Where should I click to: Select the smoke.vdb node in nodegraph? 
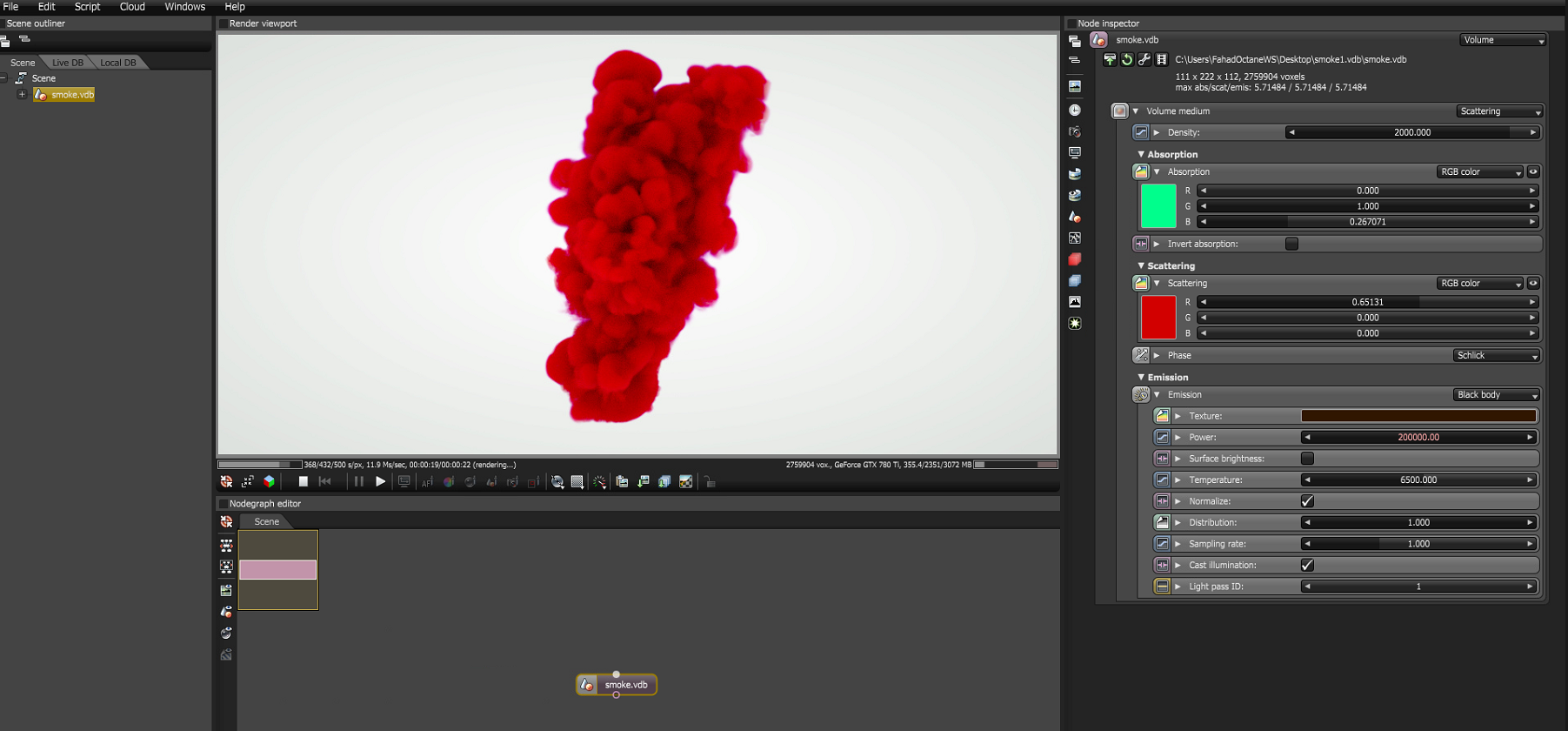pyautogui.click(x=617, y=685)
